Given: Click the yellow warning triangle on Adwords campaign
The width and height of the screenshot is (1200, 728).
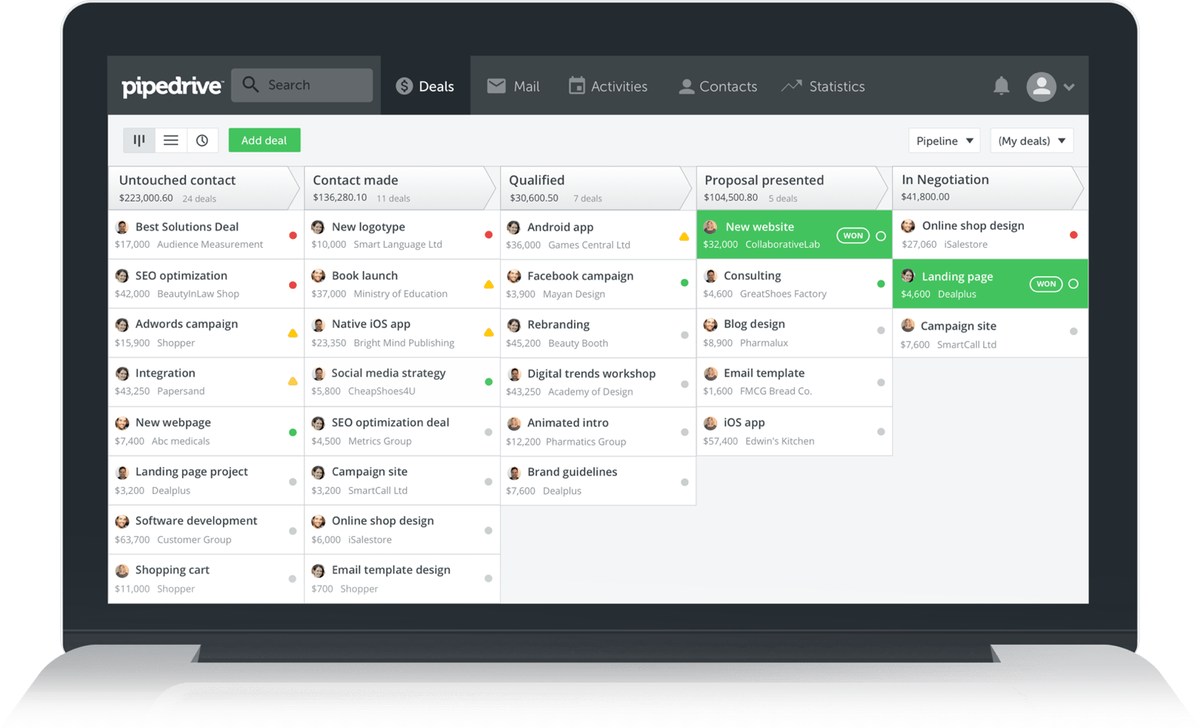Looking at the screenshot, I should point(293,333).
